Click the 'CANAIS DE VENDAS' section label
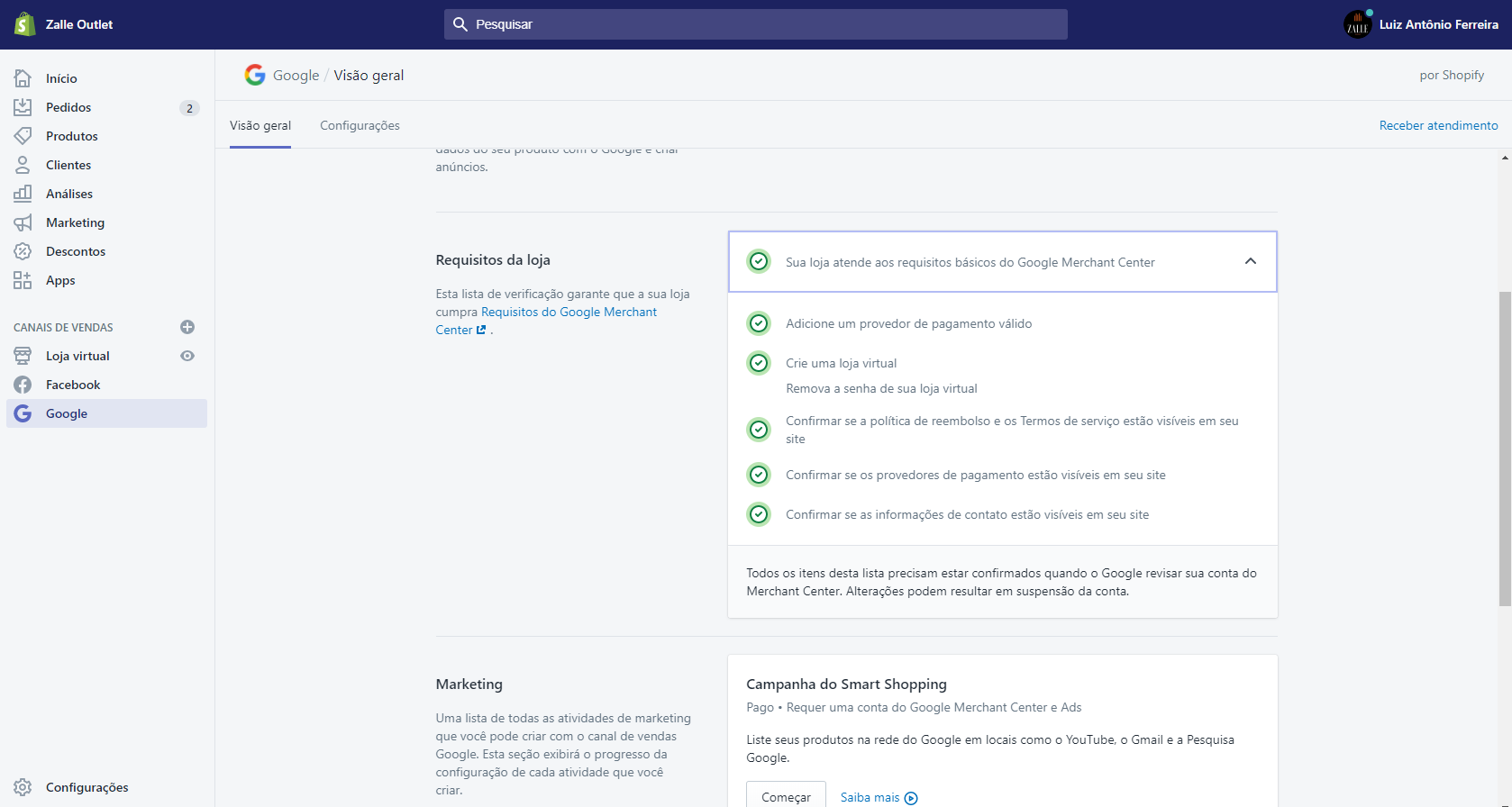Screen dimensions: 1512x807 (x=63, y=327)
